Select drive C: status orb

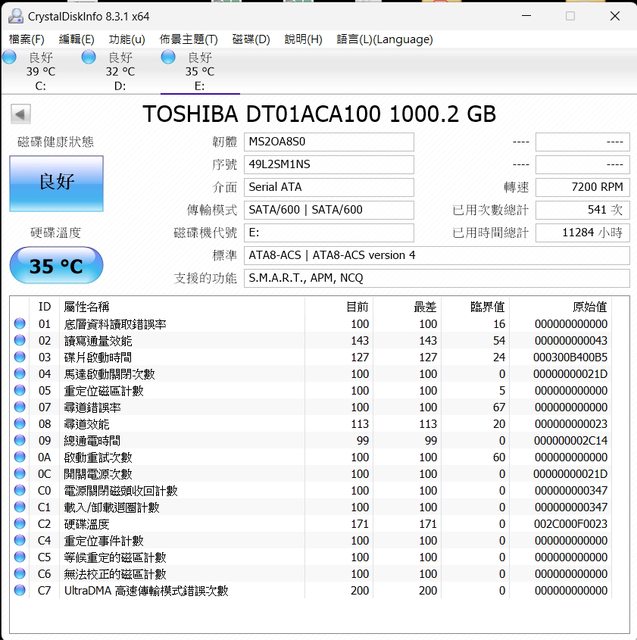[10, 58]
